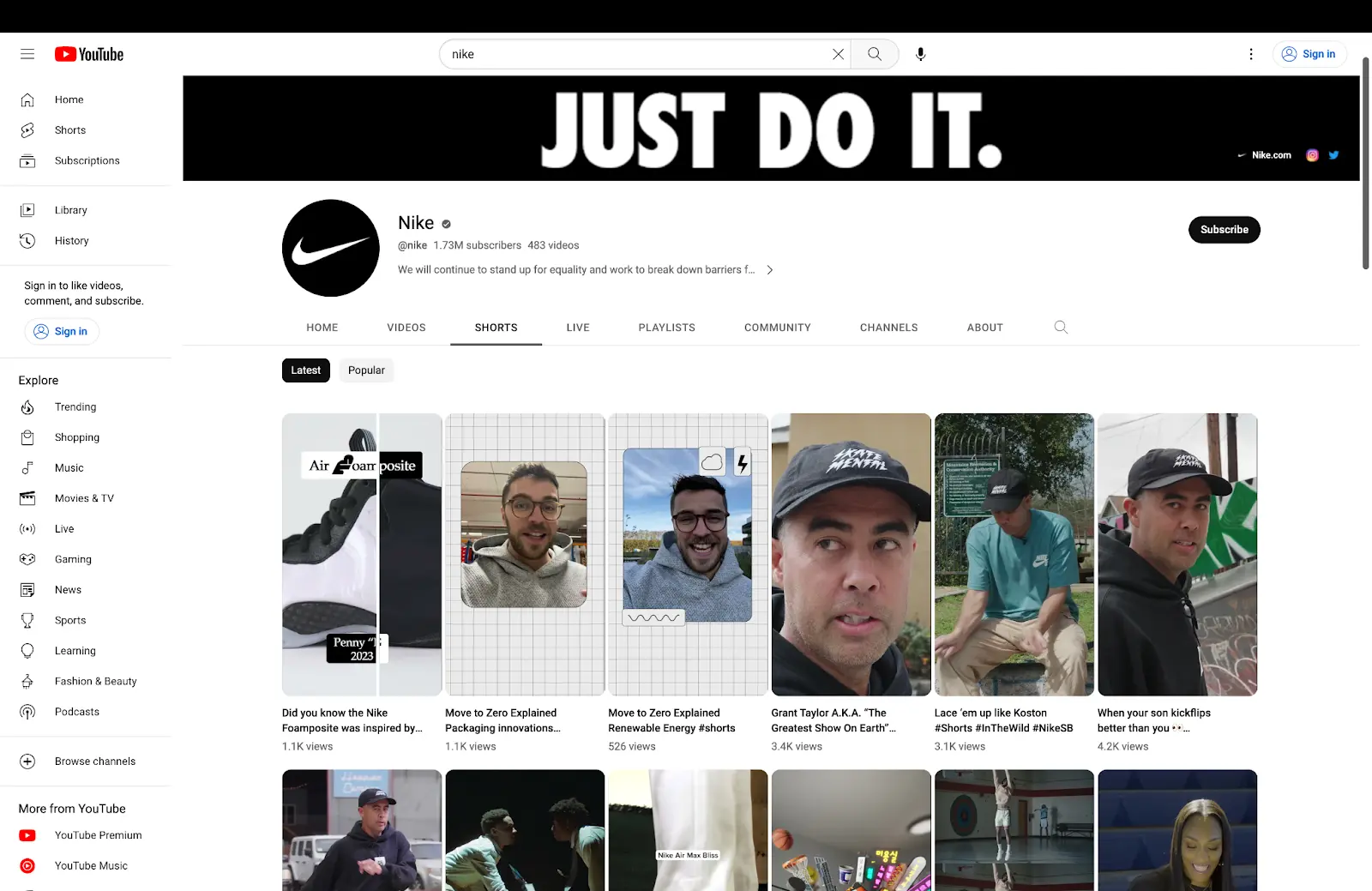
Task: Expand the channel description chevron
Action: coord(770,270)
